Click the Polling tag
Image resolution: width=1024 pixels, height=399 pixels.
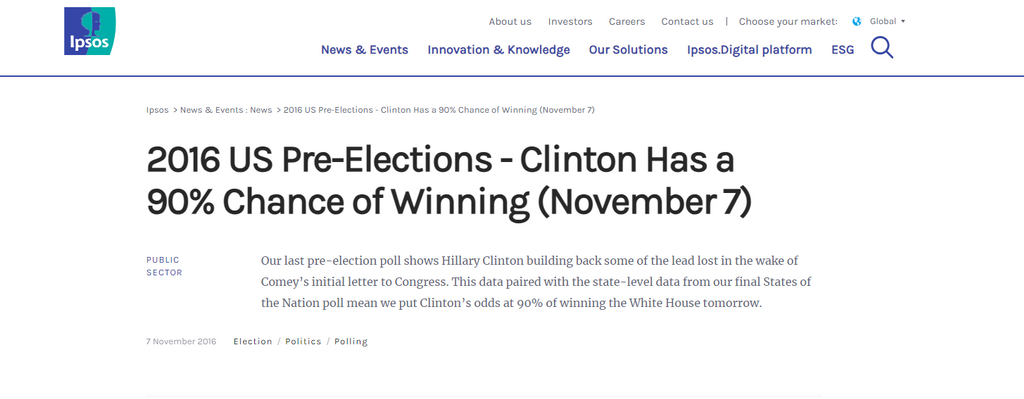351,342
